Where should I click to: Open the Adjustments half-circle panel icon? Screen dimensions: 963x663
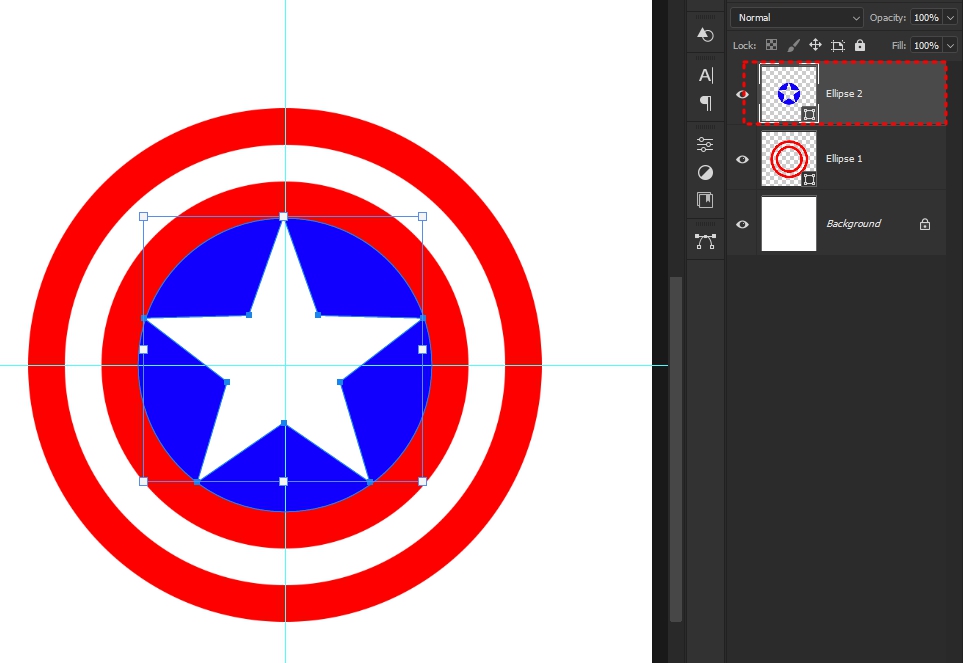(x=705, y=173)
